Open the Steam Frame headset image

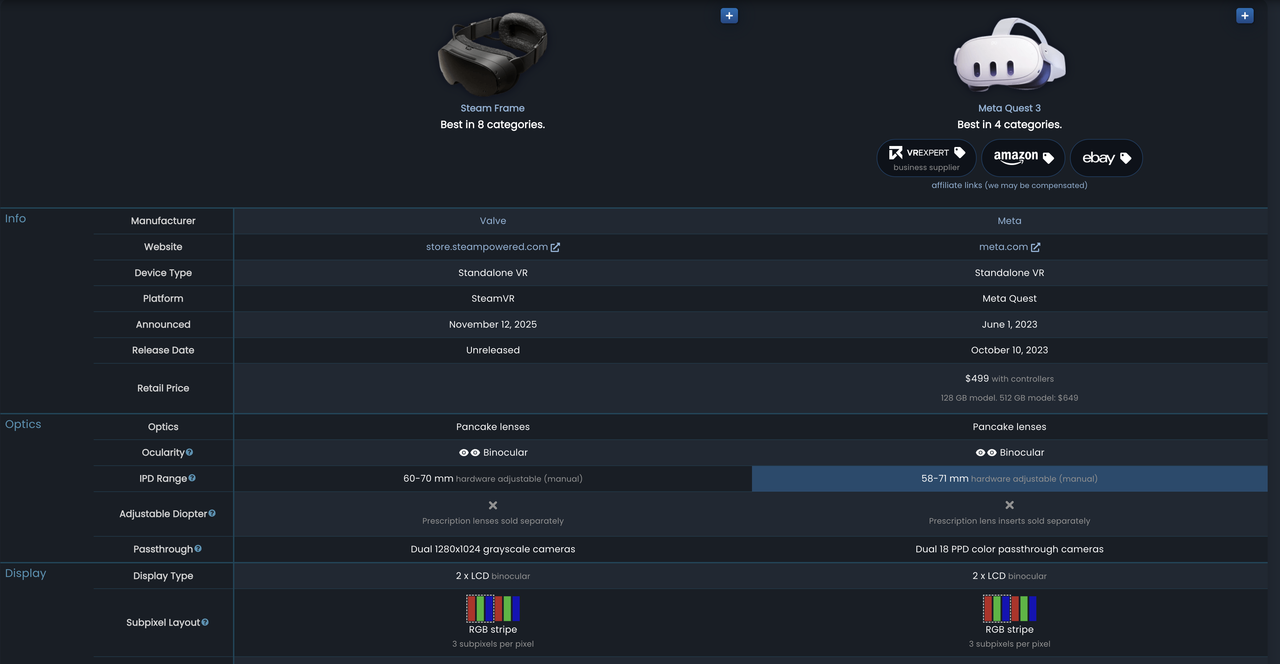[x=492, y=55]
